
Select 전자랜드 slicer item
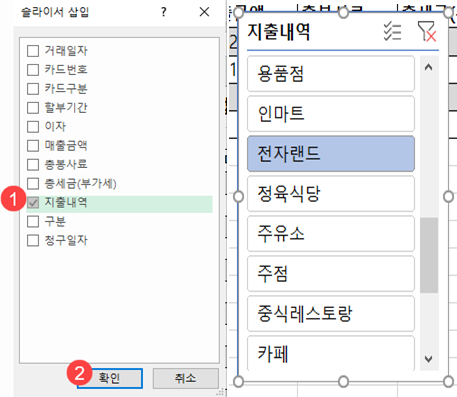point(331,154)
